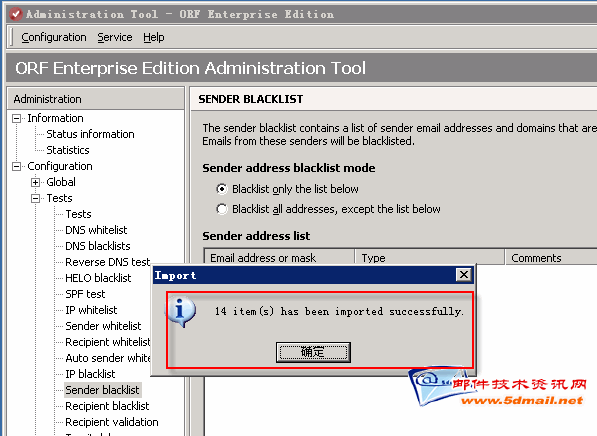Open Reverse DNS test settings
This screenshot has height=436, width=597.
tap(108, 262)
